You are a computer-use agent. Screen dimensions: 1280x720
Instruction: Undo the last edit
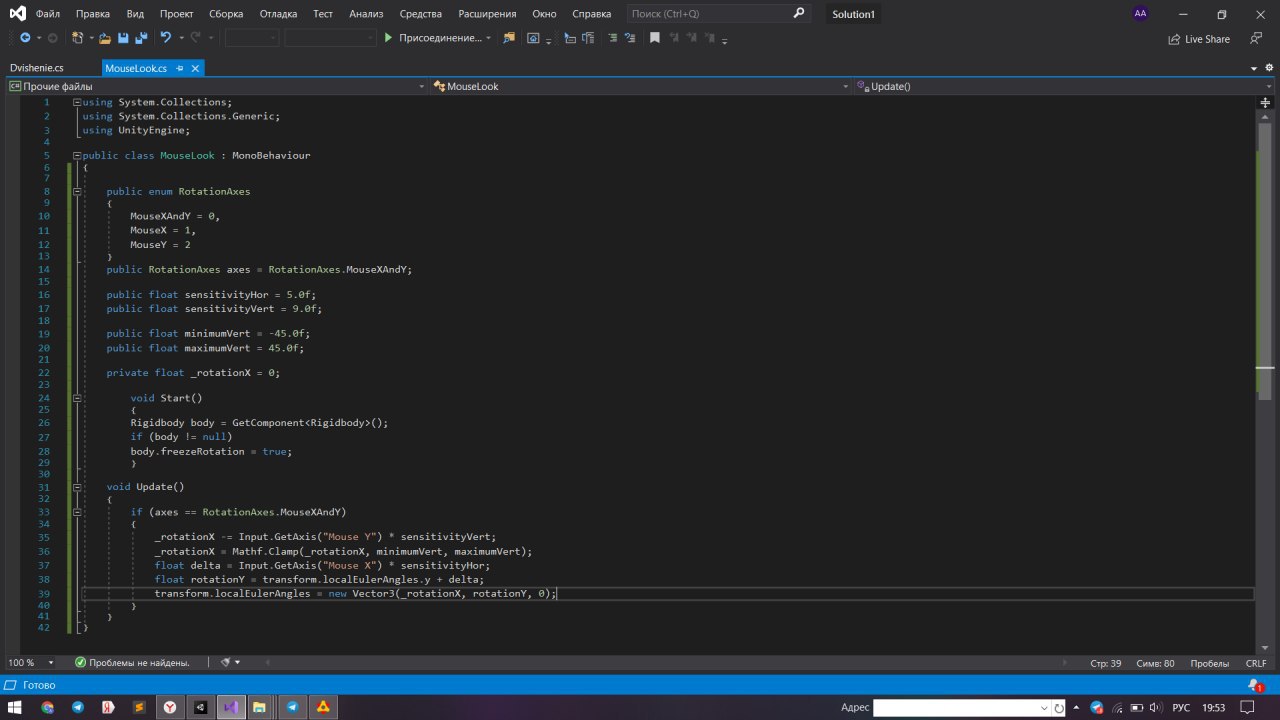click(x=165, y=38)
